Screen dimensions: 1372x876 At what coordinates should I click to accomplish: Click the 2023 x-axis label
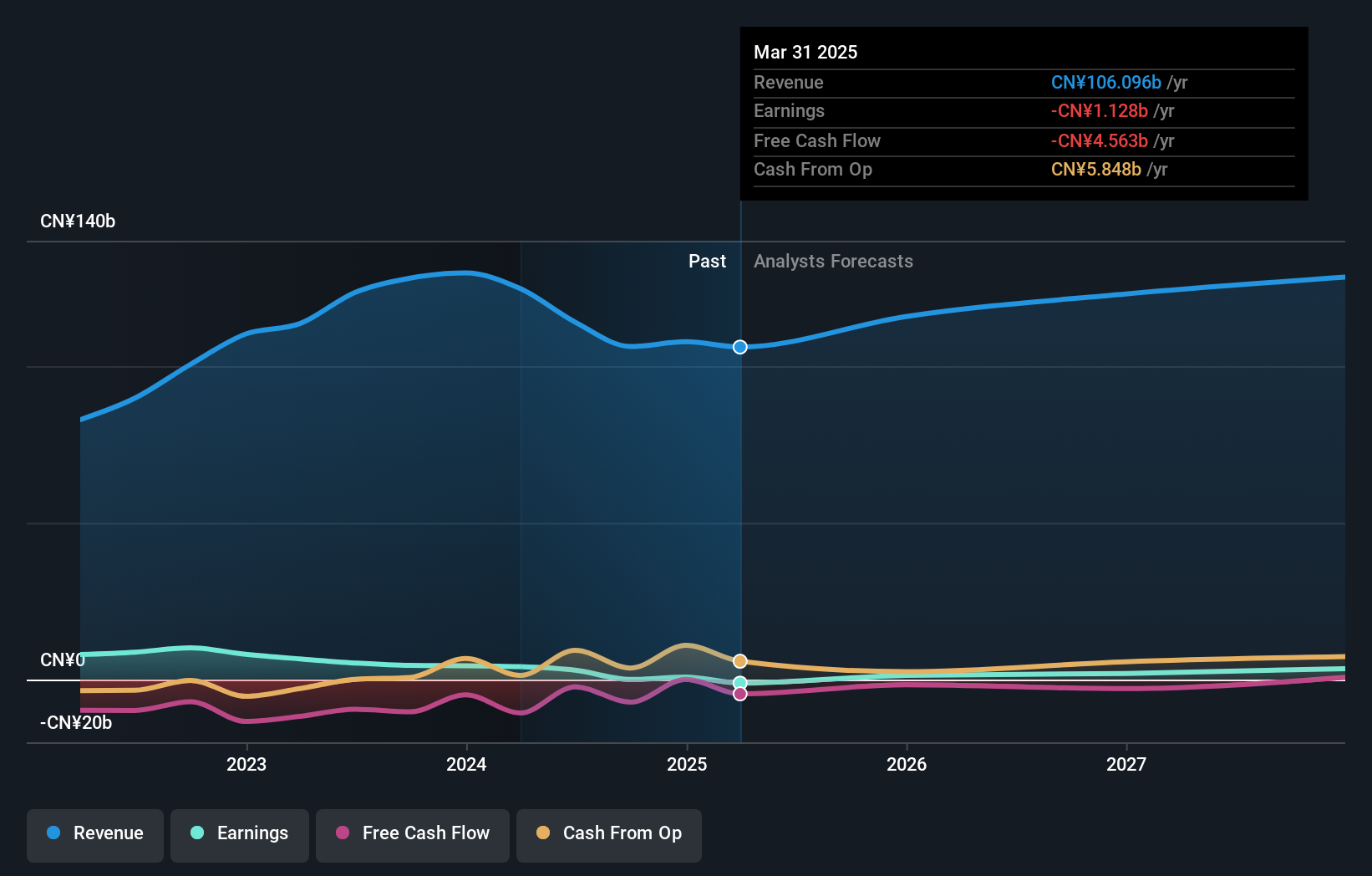click(246, 764)
